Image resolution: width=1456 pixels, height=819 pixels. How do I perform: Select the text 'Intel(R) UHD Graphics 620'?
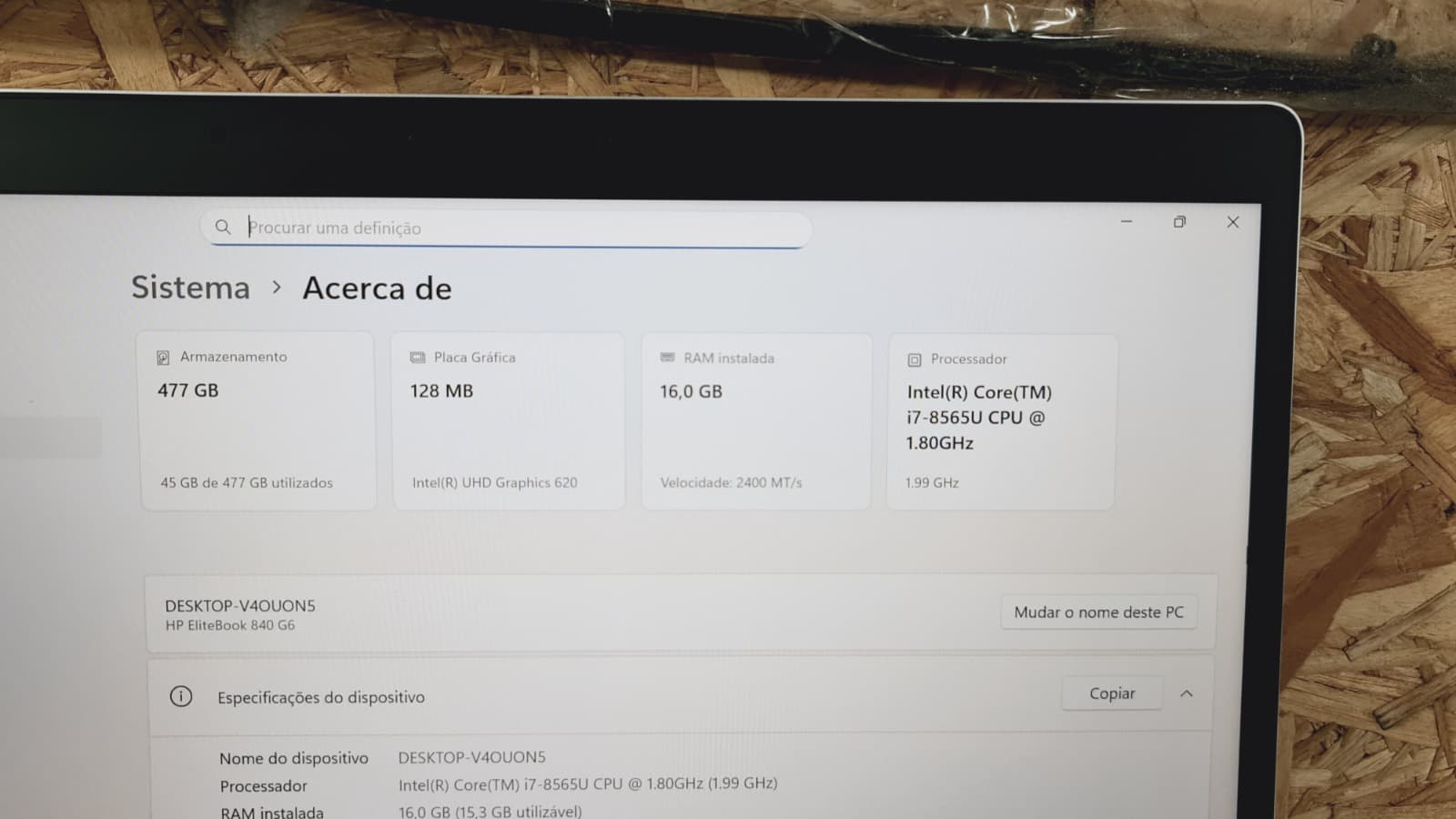click(x=495, y=482)
